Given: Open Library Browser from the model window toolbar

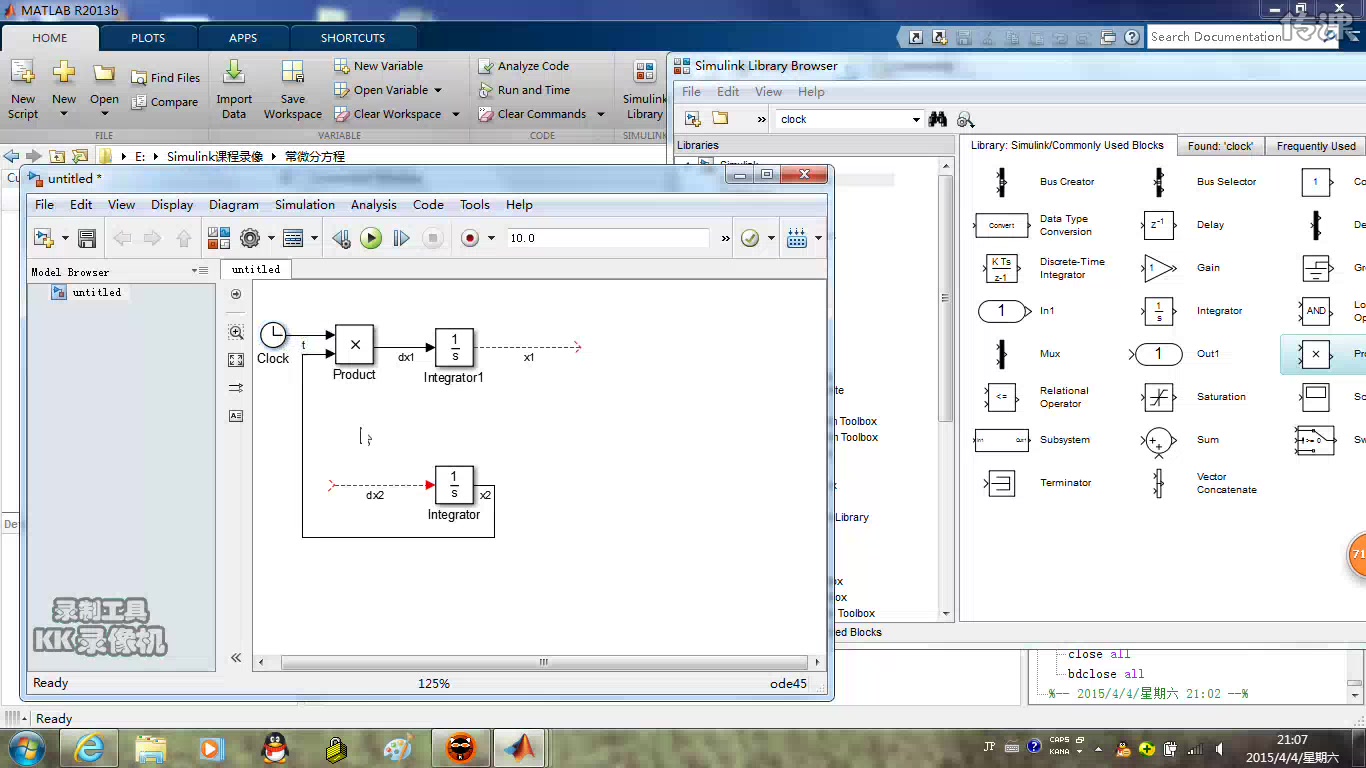Looking at the screenshot, I should point(218,238).
